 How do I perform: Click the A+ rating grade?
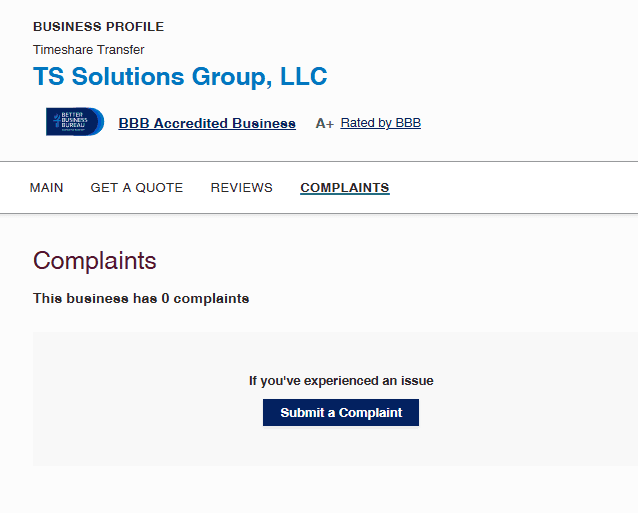(324, 124)
